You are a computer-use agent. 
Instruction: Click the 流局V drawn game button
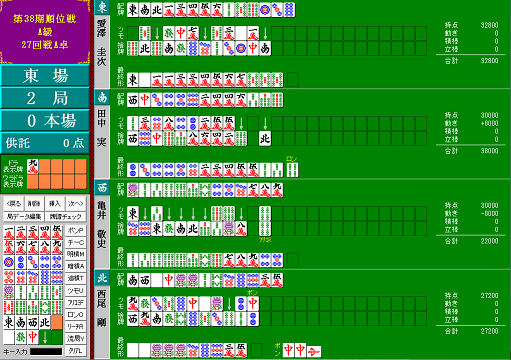coord(76,338)
